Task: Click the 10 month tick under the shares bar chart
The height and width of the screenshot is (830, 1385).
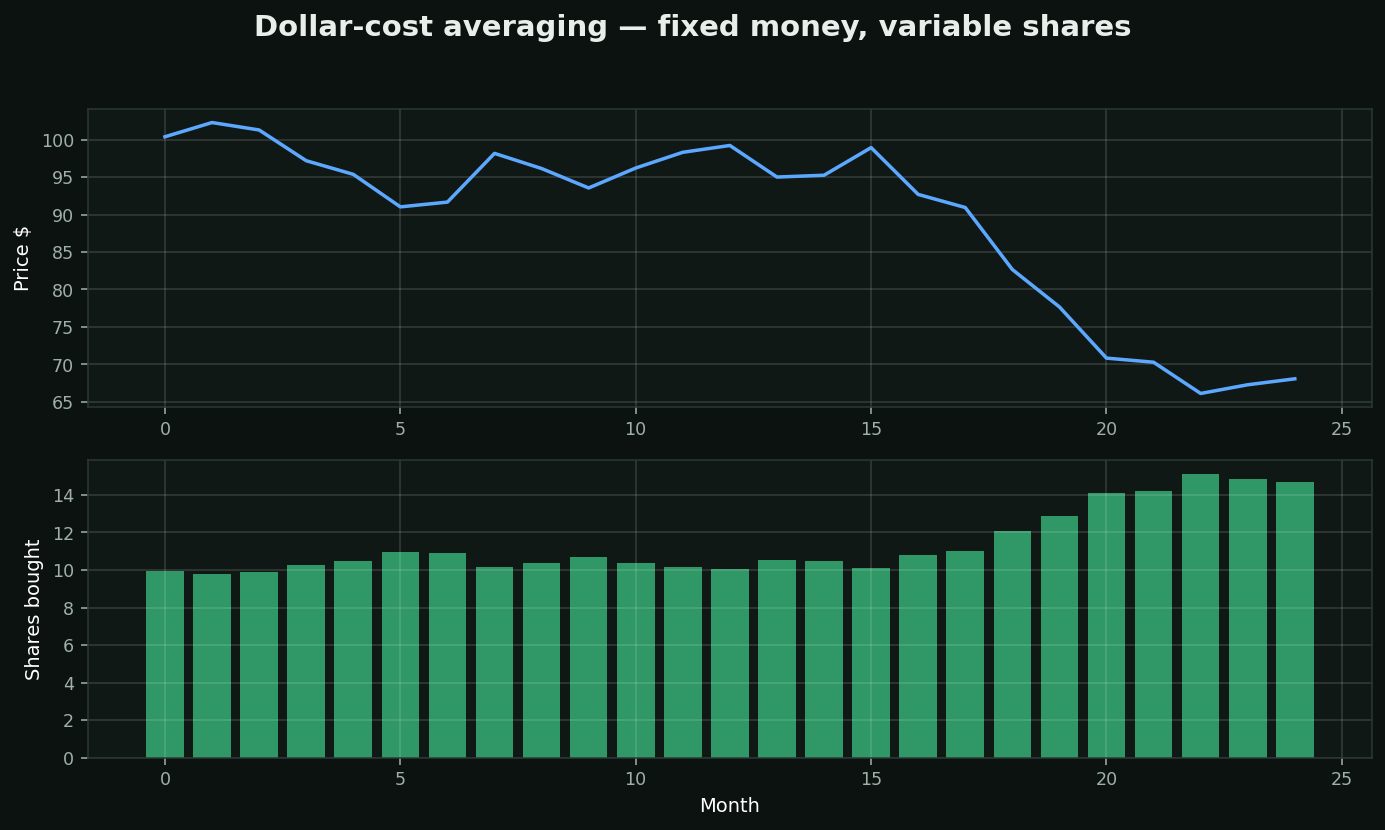Action: click(635, 779)
